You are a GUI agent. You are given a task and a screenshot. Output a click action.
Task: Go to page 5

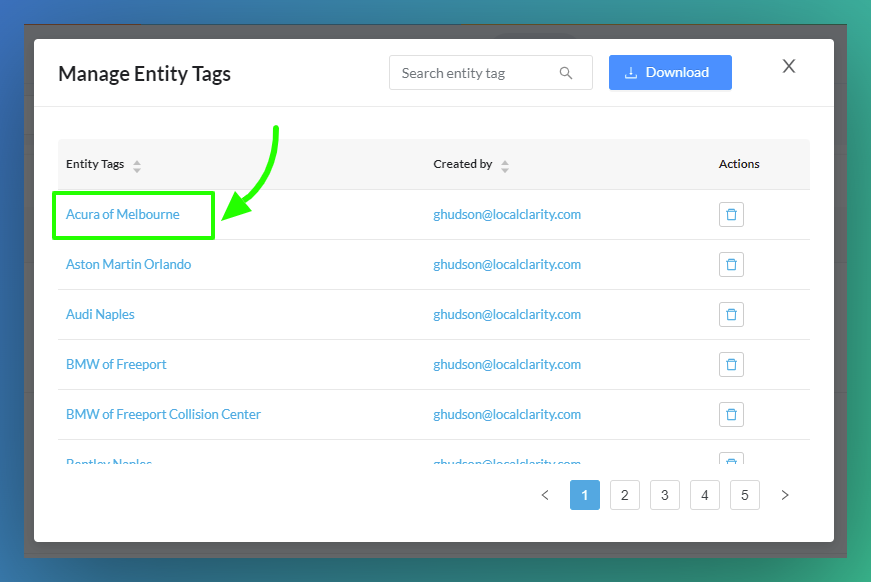coord(745,495)
